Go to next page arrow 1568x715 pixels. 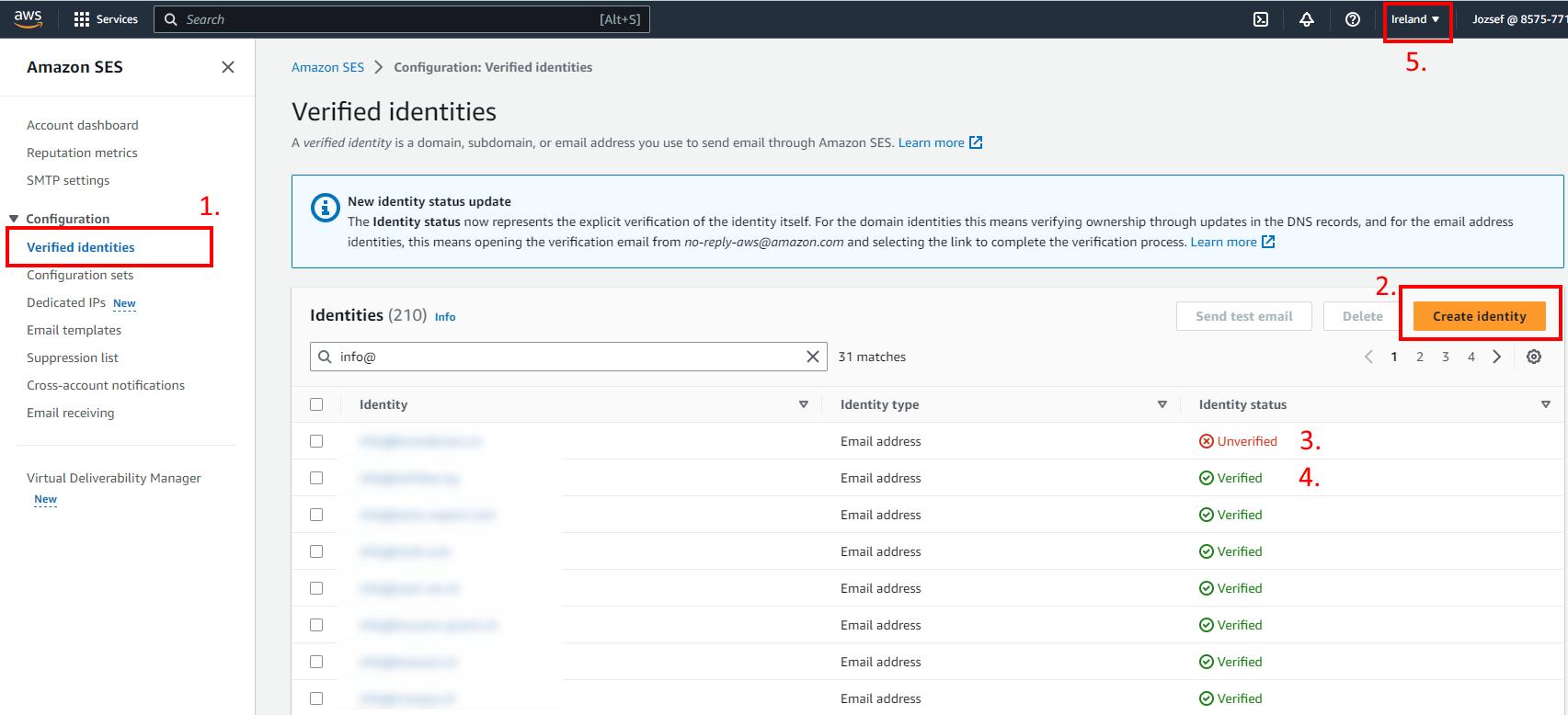click(1497, 357)
